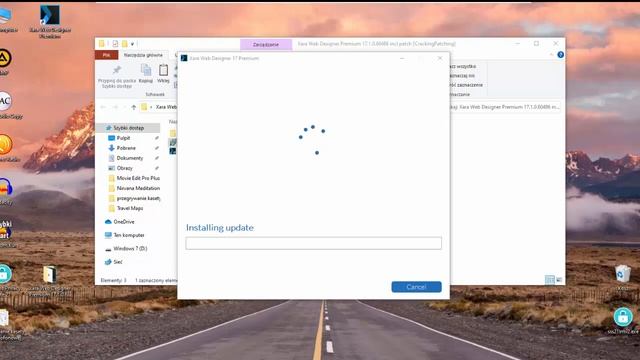Switch to Narzędzia główne ribbon tab
Viewport: 640px width, 360px height.
[x=143, y=55]
